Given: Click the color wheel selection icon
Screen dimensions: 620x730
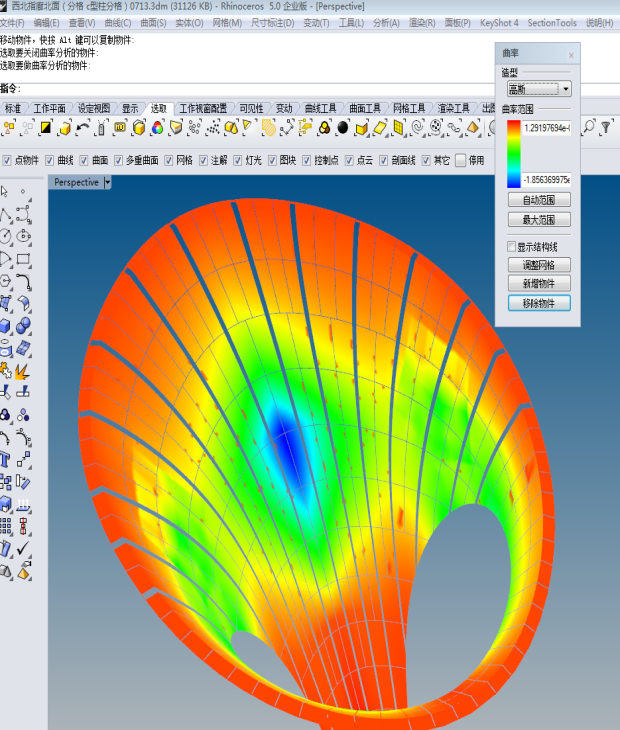Looking at the screenshot, I should click(x=156, y=127).
